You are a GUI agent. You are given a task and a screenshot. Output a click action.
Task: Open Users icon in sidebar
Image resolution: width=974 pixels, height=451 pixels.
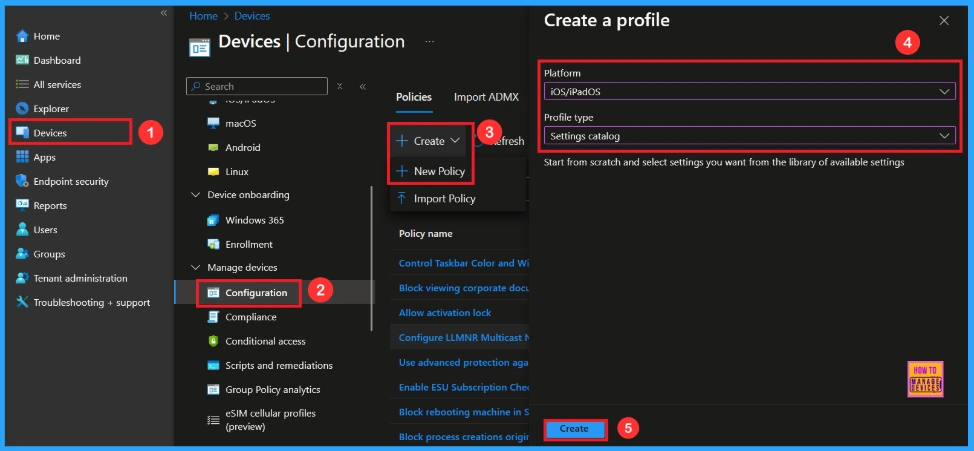22,230
